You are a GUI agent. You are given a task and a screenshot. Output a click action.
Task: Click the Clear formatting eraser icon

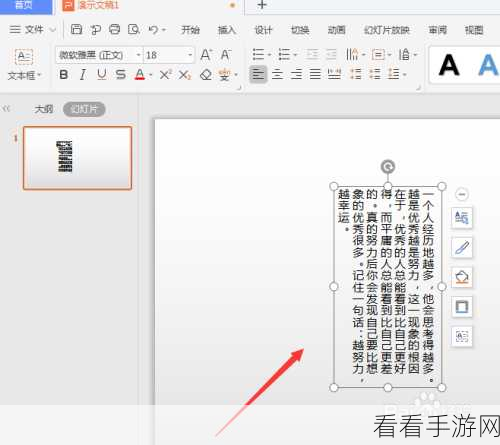click(x=206, y=75)
